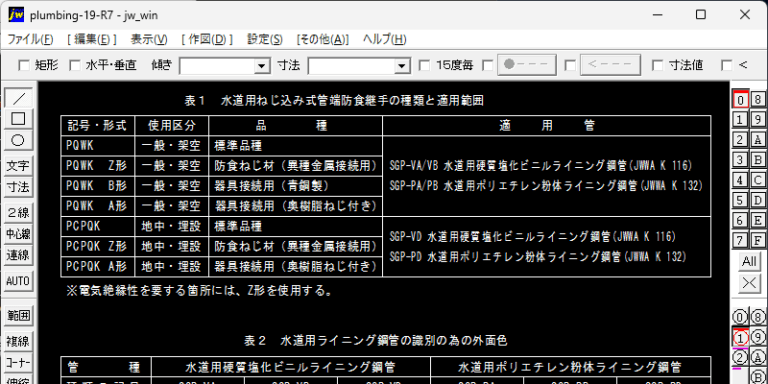Image resolution: width=768 pixels, height=384 pixels.
Task: Select layer button 8 in top layer grid
Action: coord(758,99)
